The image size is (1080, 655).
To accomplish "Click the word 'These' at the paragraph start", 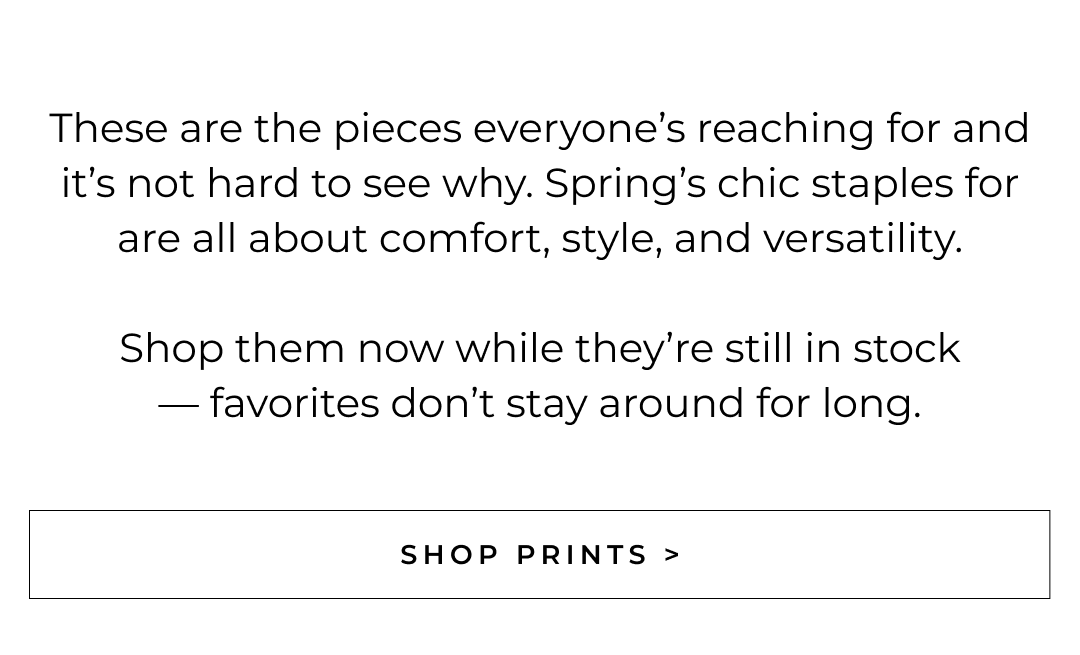I will (x=108, y=129).
